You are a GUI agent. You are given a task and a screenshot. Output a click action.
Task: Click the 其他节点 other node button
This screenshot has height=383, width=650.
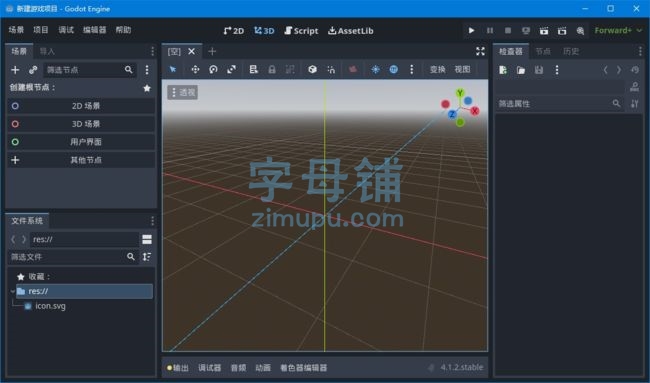[x=81, y=160]
